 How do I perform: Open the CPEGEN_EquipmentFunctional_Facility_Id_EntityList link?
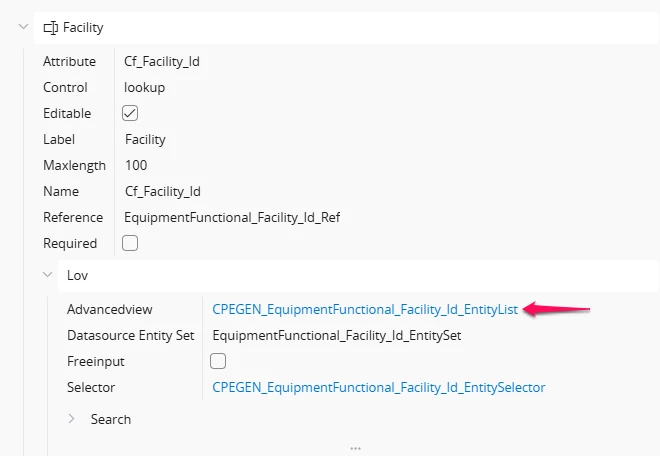365,309
